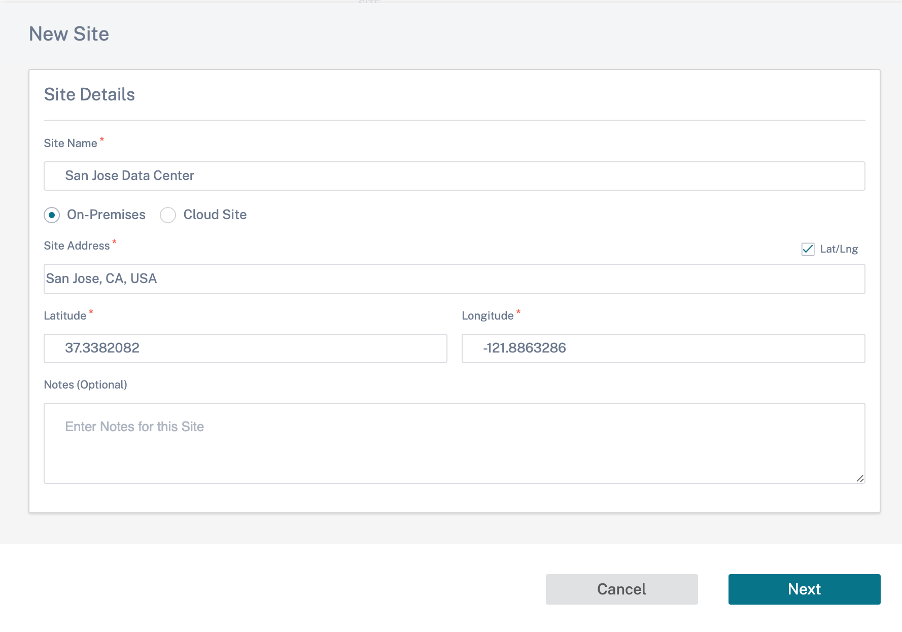Click the Longitude label
Viewport: 902px width, 632px height.
pyautogui.click(x=488, y=316)
